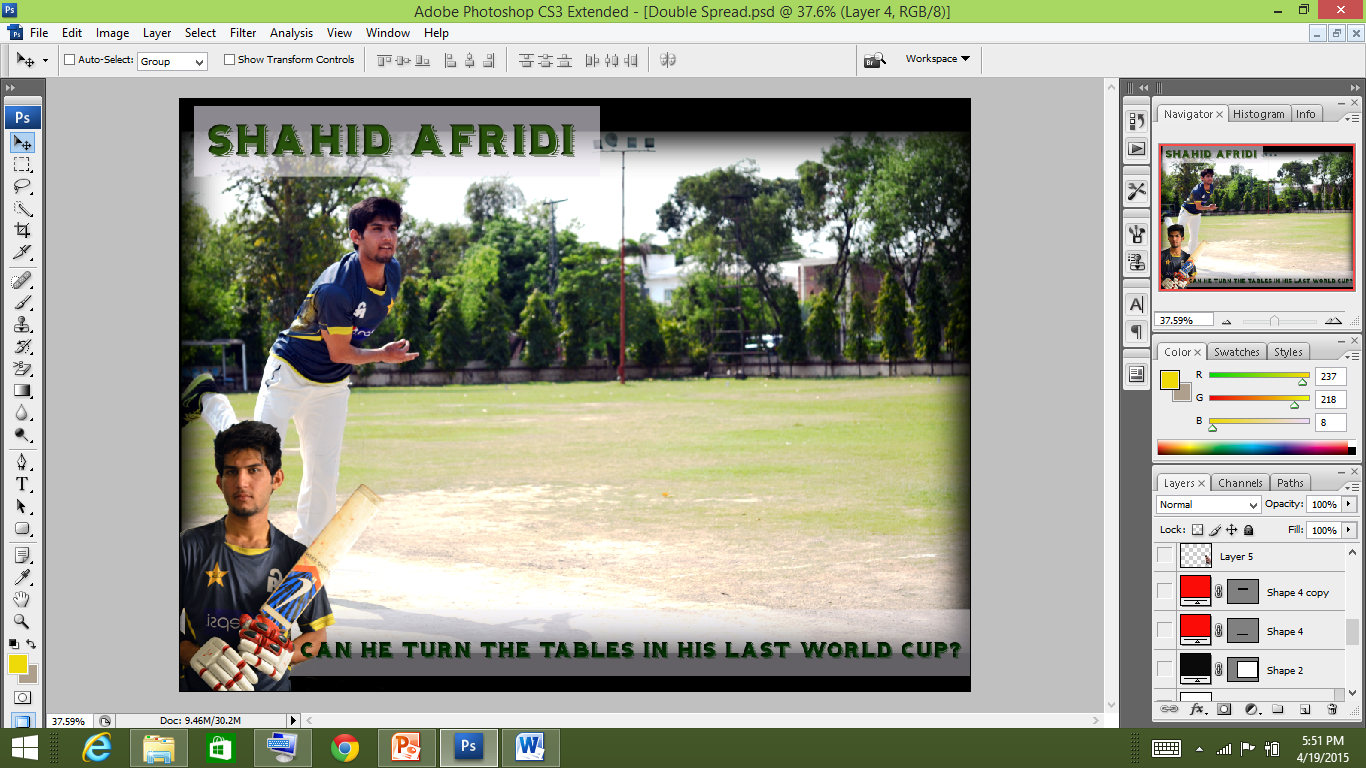Switch to the Histogram tab
This screenshot has height=768, width=1366.
click(x=1258, y=114)
